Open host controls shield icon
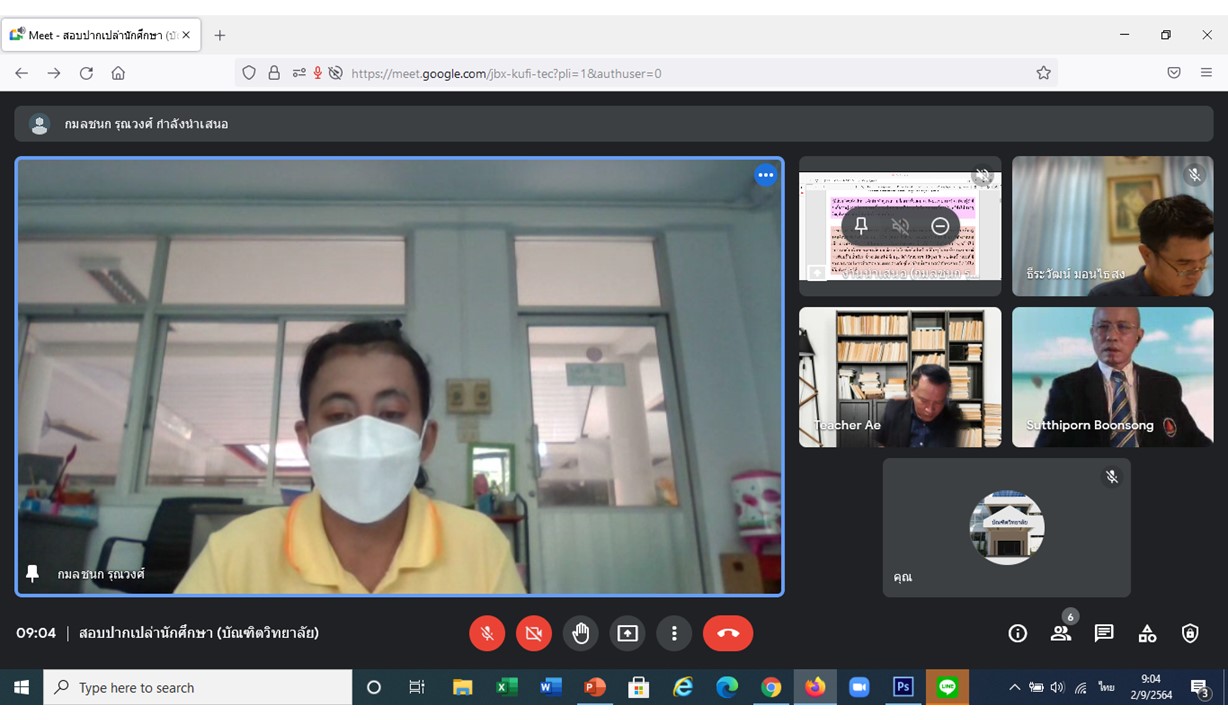1228x720 pixels. (1190, 633)
